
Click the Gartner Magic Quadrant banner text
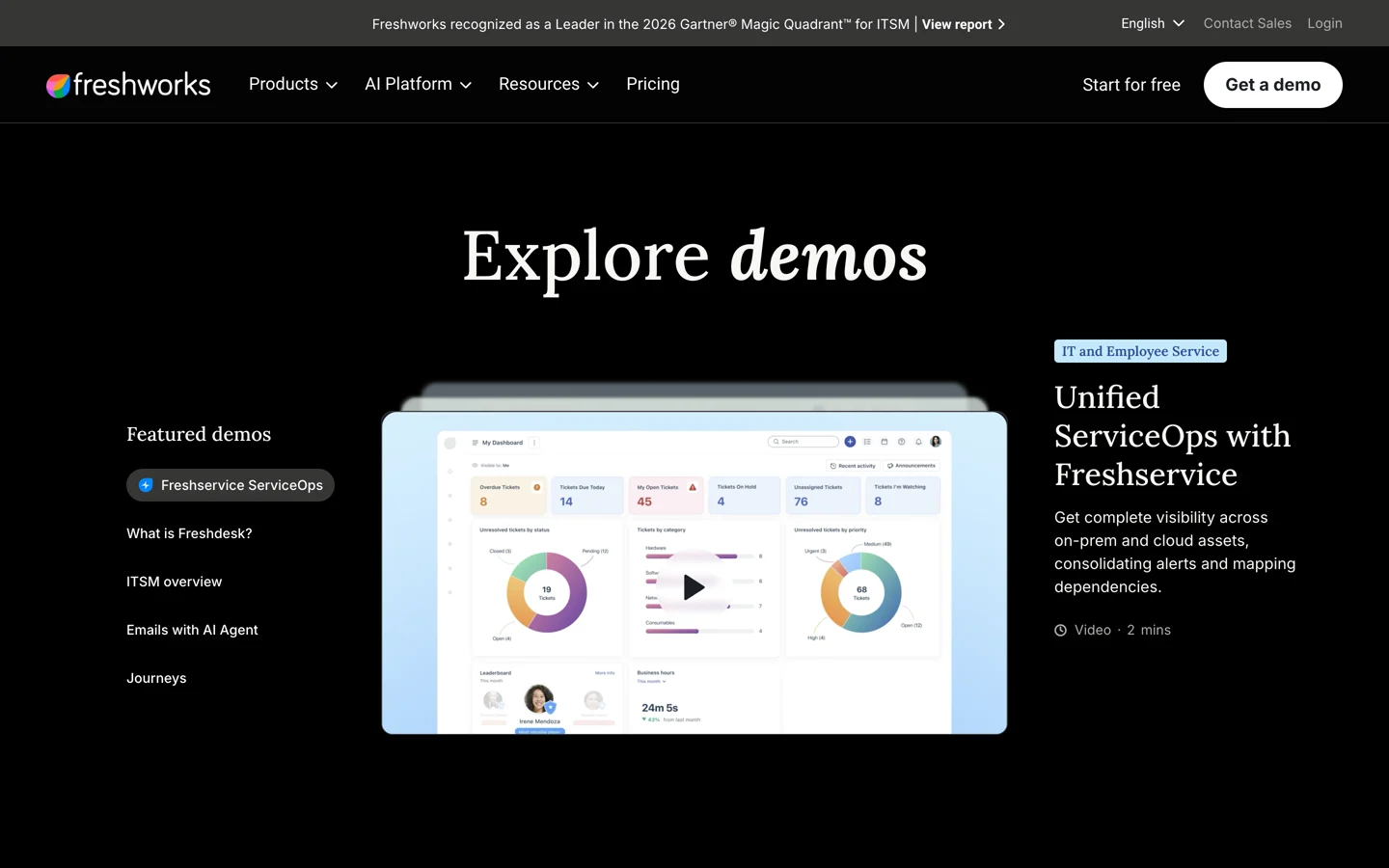640,24
